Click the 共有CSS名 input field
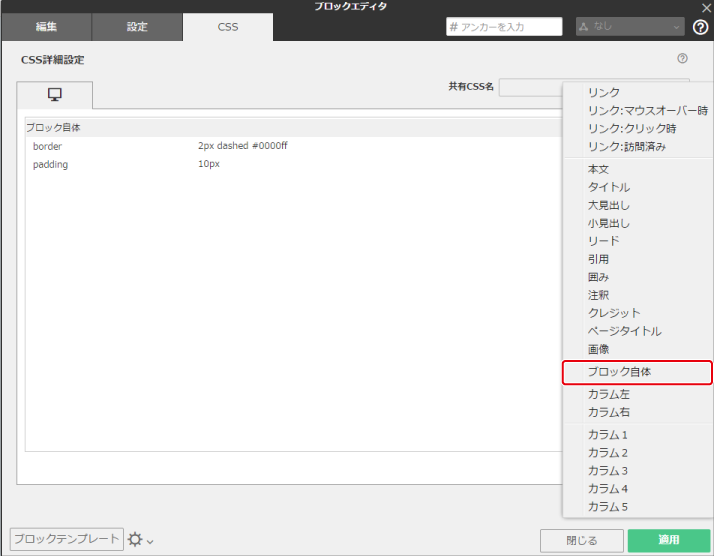This screenshot has height=556, width=714. pyautogui.click(x=531, y=87)
